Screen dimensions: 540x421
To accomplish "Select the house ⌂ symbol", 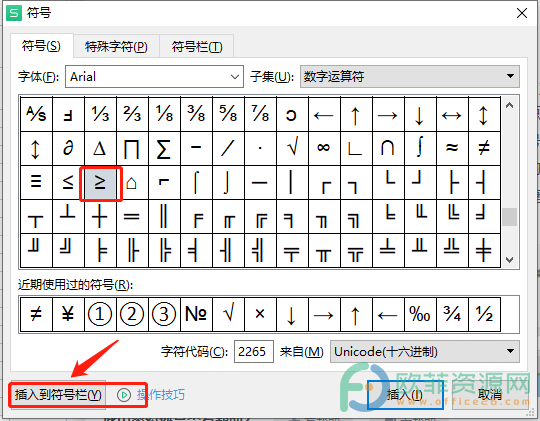I will click(x=132, y=182).
